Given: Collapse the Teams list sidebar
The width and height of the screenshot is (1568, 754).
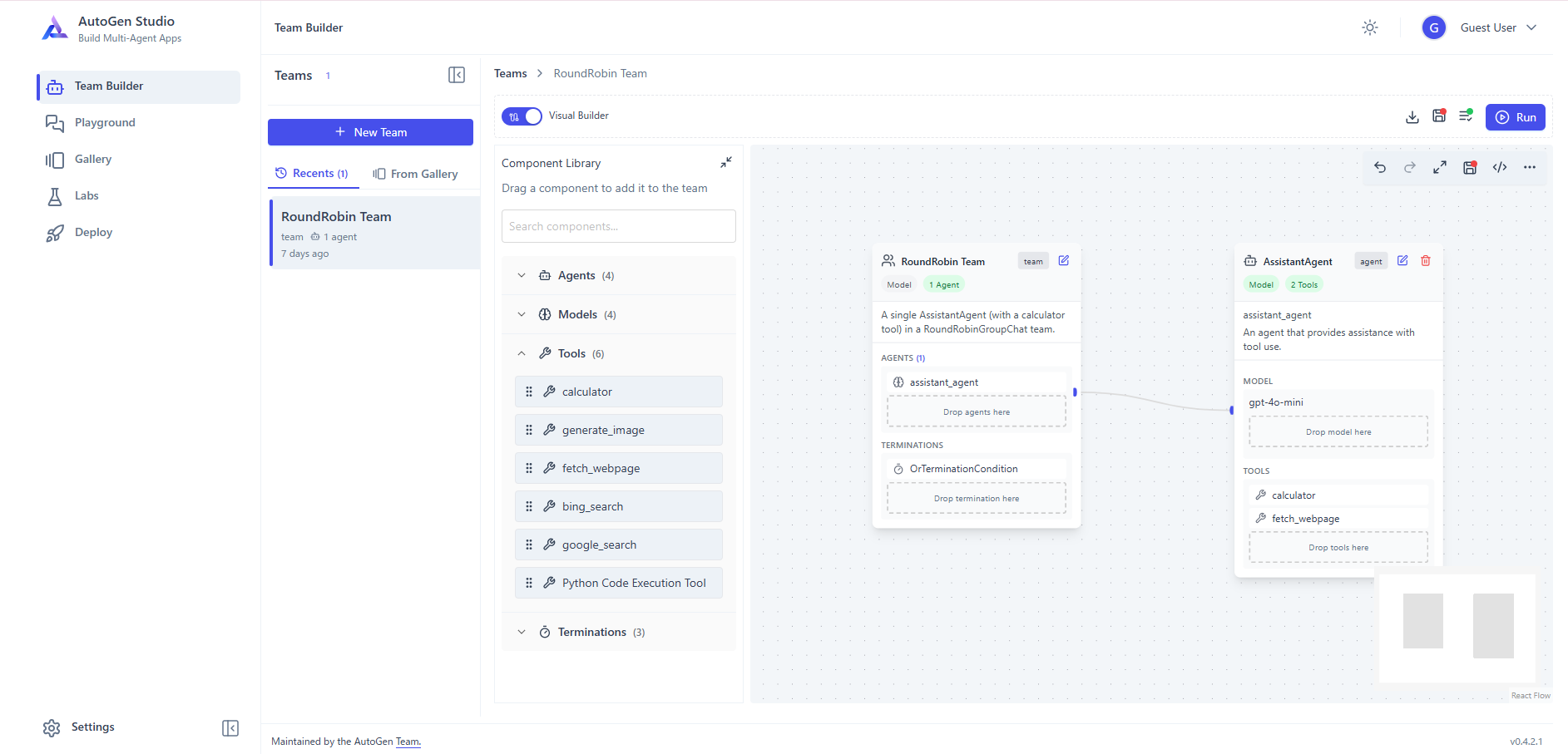Looking at the screenshot, I should [x=457, y=75].
